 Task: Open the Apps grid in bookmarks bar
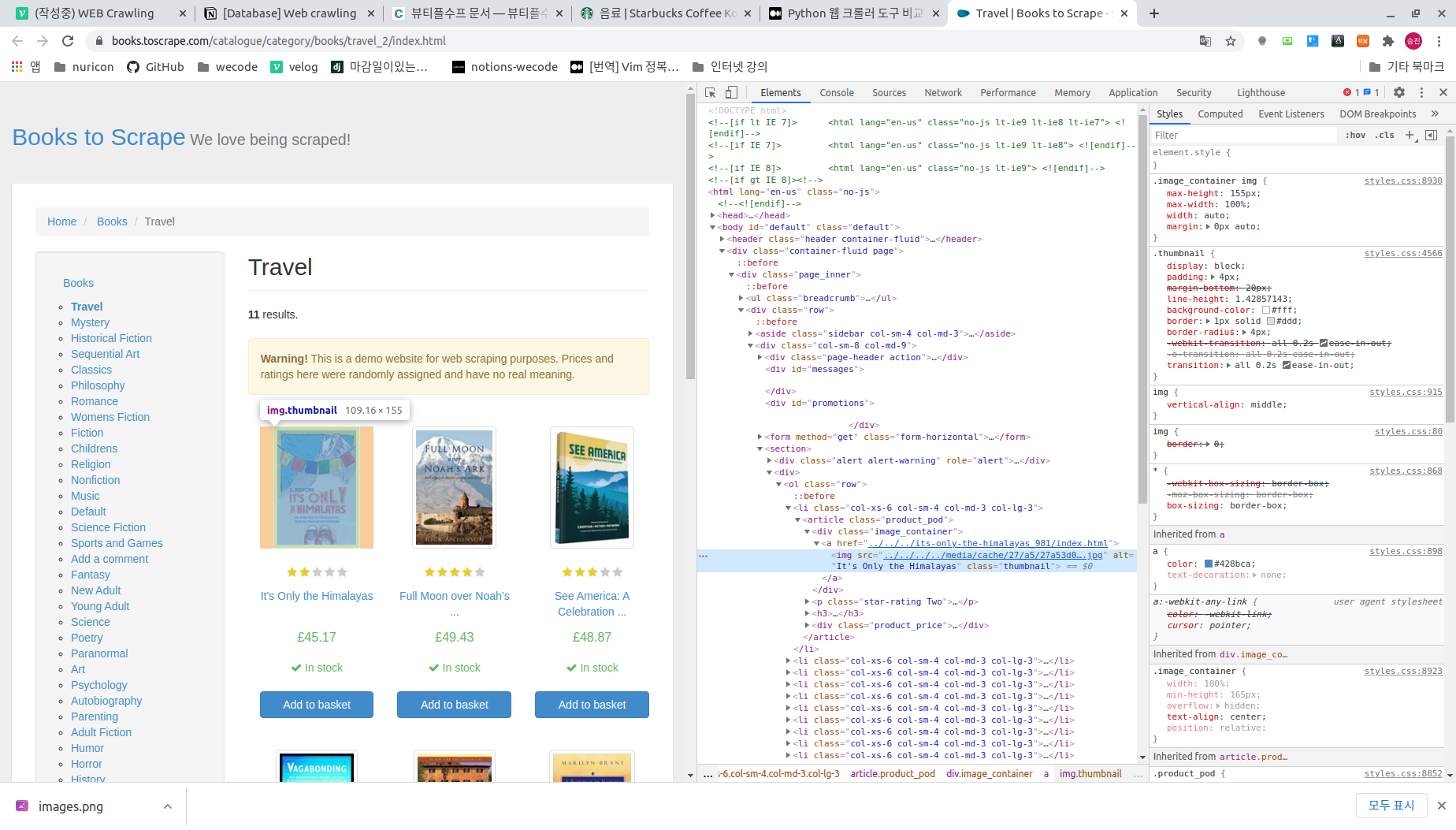point(26,67)
